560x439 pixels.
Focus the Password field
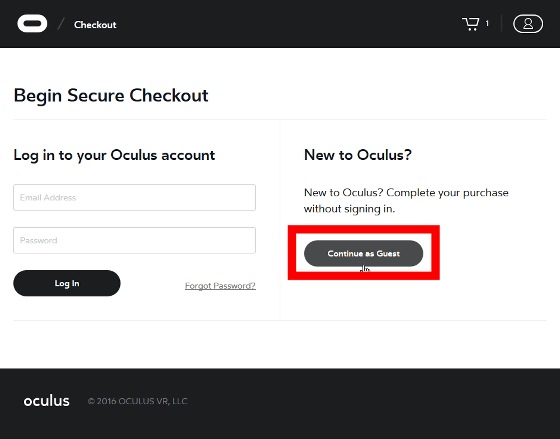point(134,240)
